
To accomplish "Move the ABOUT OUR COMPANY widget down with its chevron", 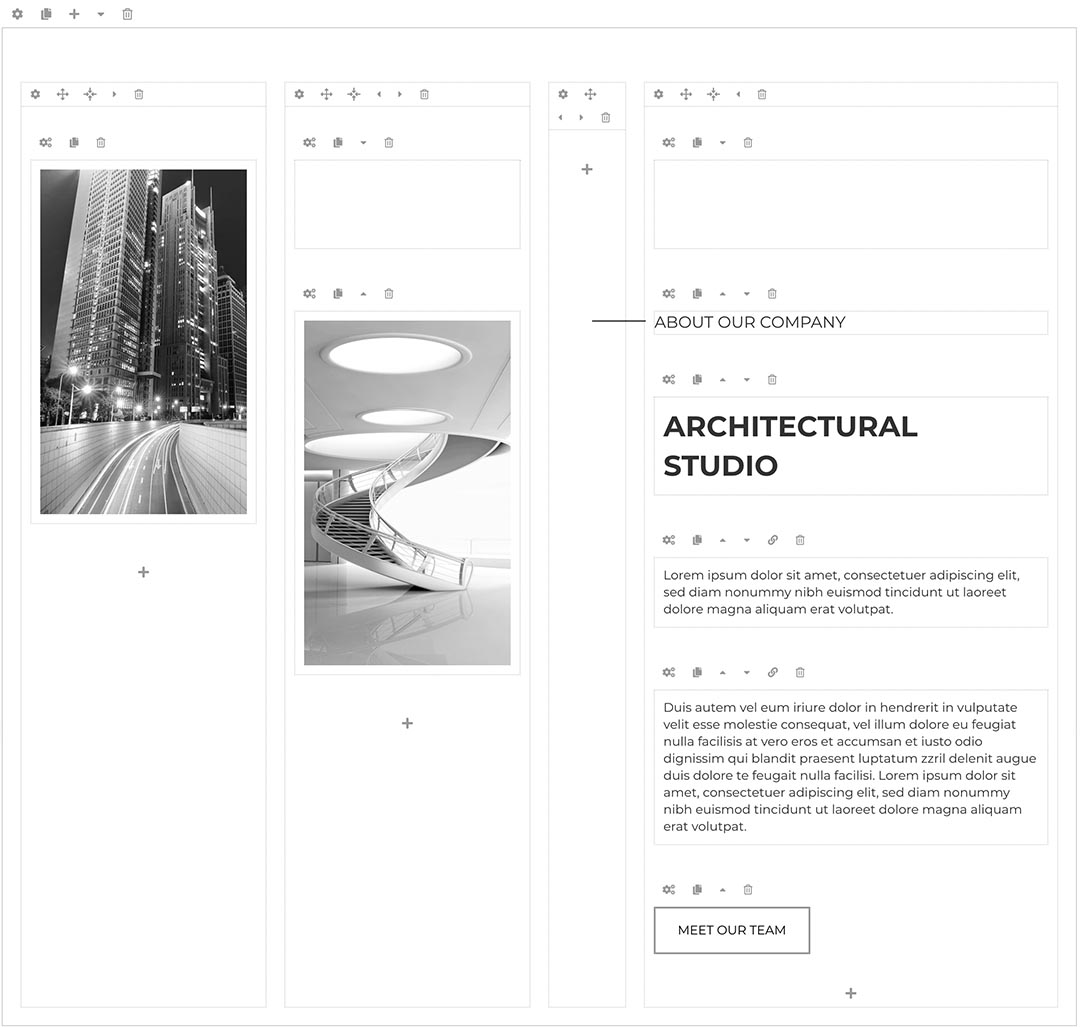I will (746, 293).
